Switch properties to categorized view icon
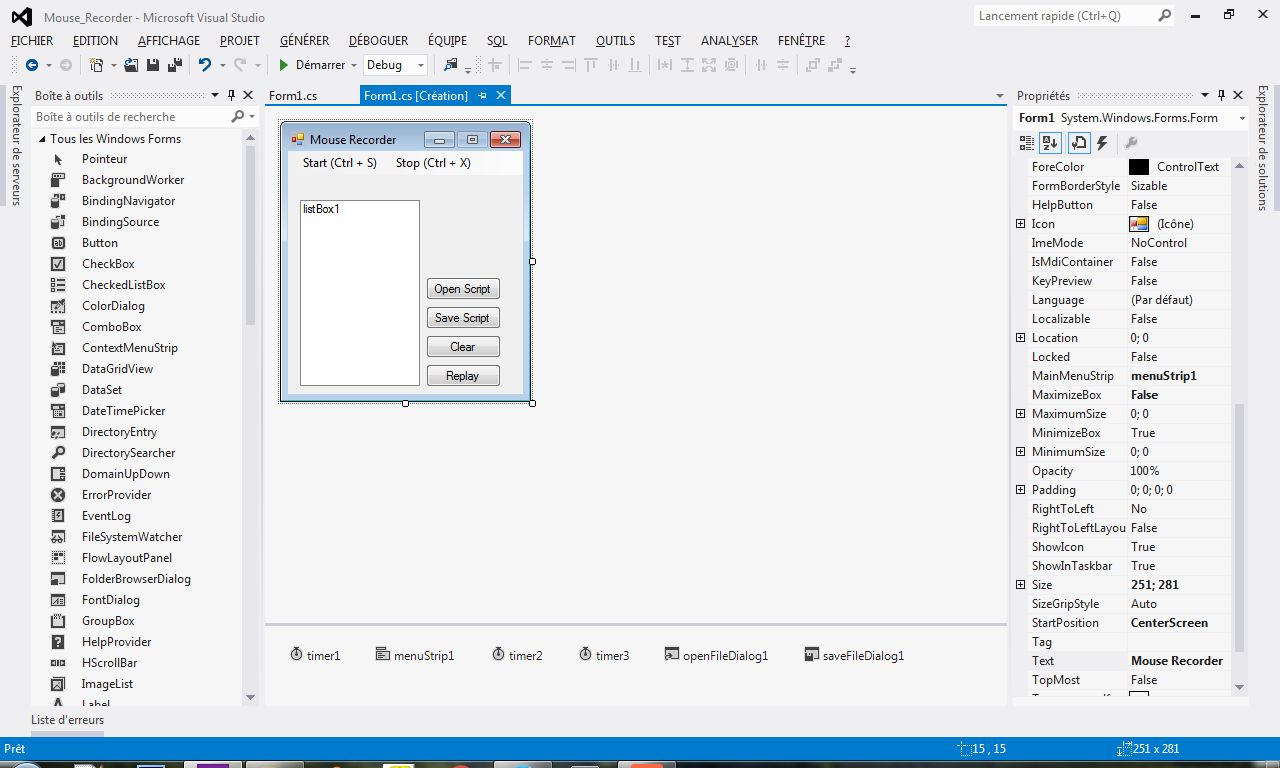This screenshot has height=768, width=1280. coord(1027,143)
